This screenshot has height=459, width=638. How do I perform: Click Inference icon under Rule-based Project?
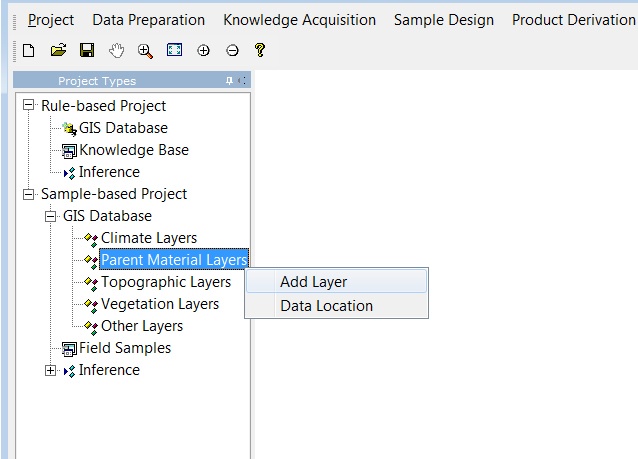pos(70,173)
